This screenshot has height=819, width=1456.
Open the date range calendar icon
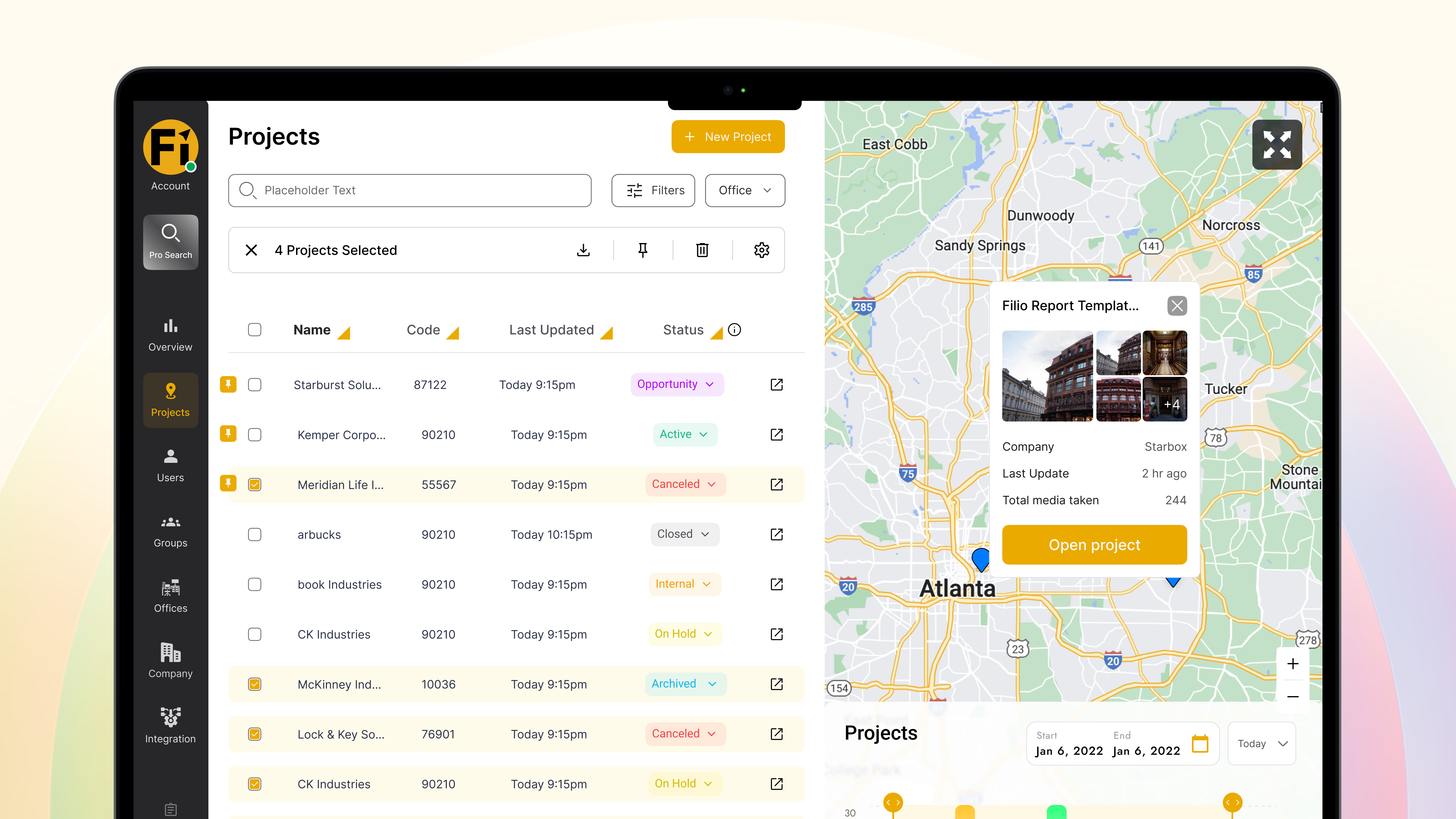tap(1200, 743)
